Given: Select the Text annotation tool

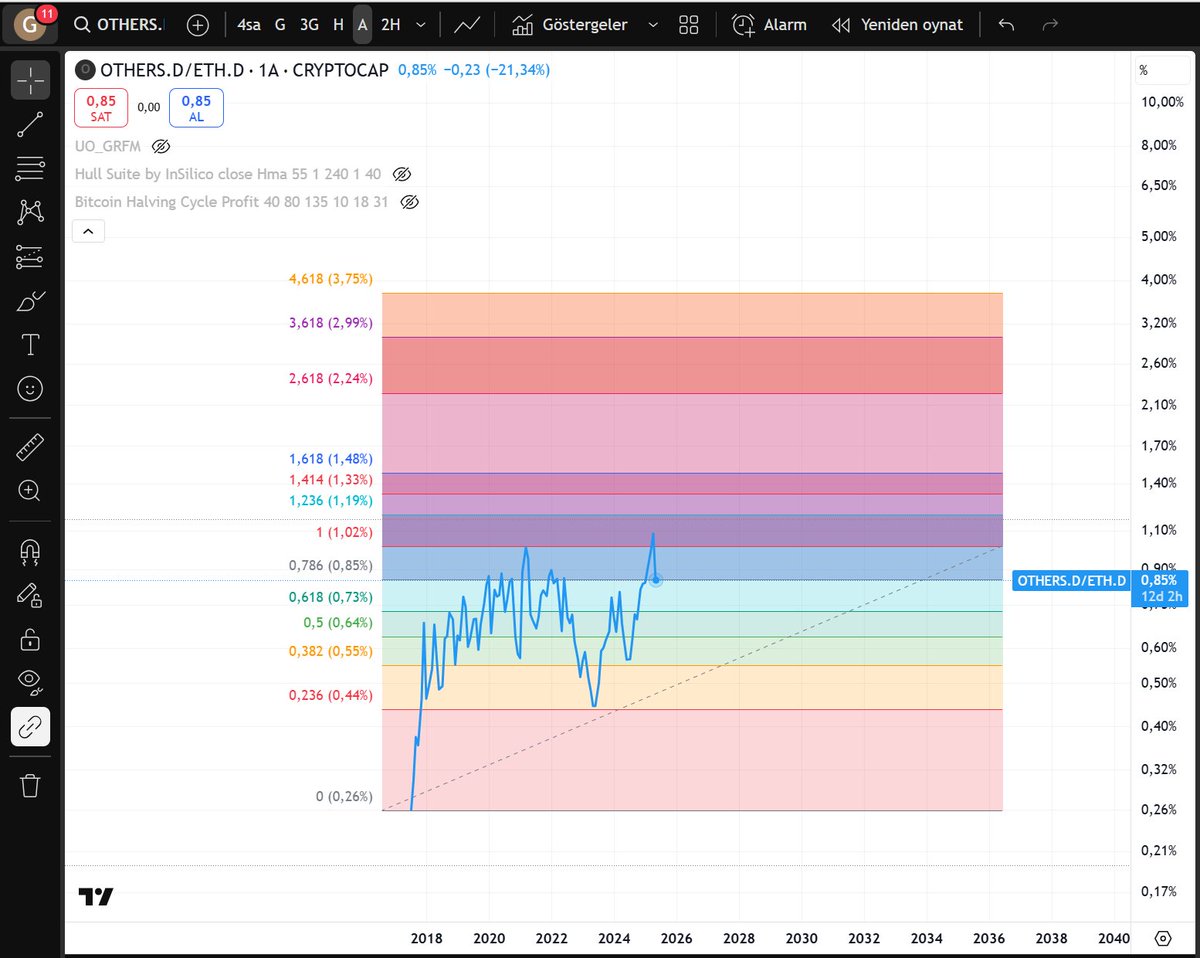Looking at the screenshot, I should tap(30, 345).
